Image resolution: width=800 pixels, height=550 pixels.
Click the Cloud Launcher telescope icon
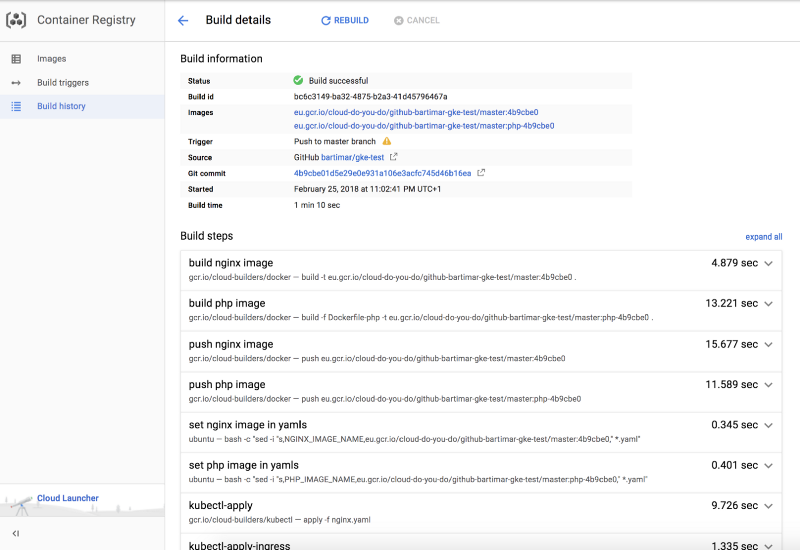point(21,505)
